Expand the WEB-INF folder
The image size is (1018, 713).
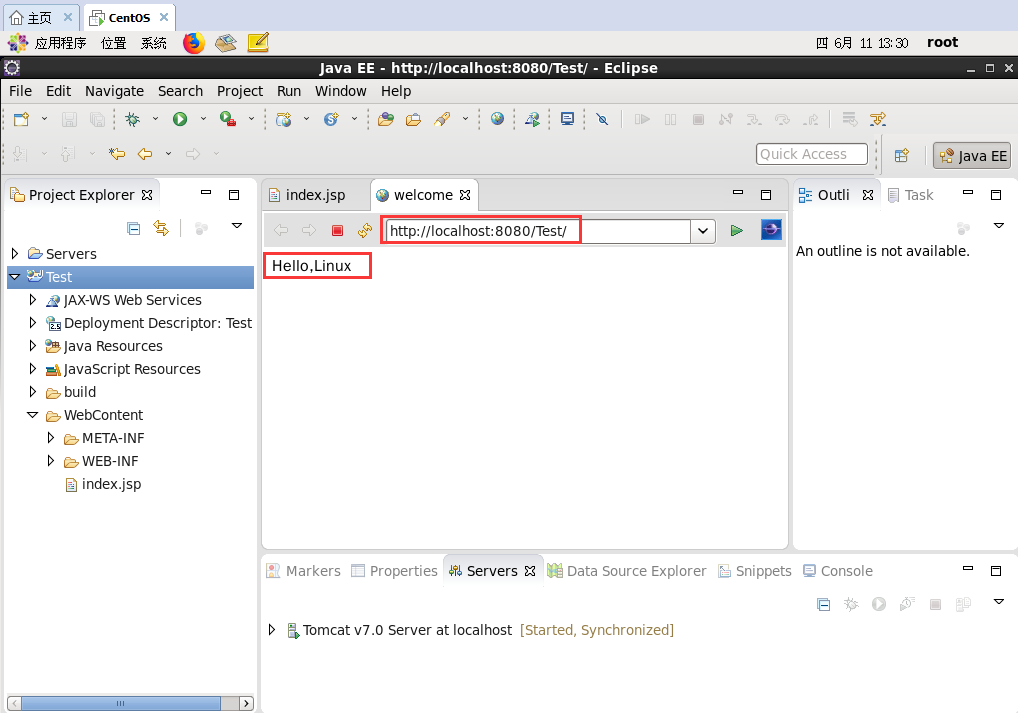[x=51, y=460]
